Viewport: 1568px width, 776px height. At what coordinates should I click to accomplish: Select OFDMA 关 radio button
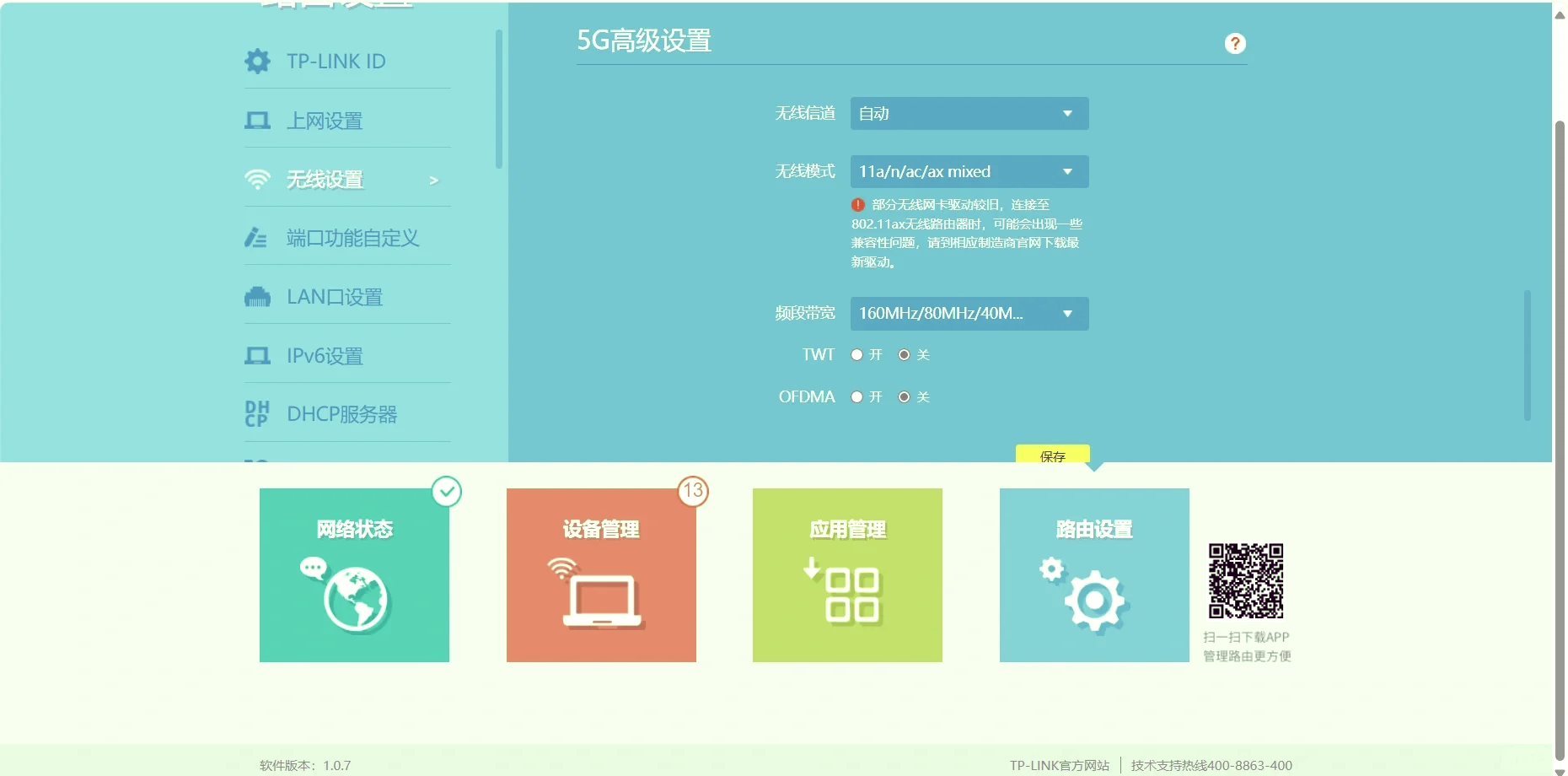click(904, 396)
